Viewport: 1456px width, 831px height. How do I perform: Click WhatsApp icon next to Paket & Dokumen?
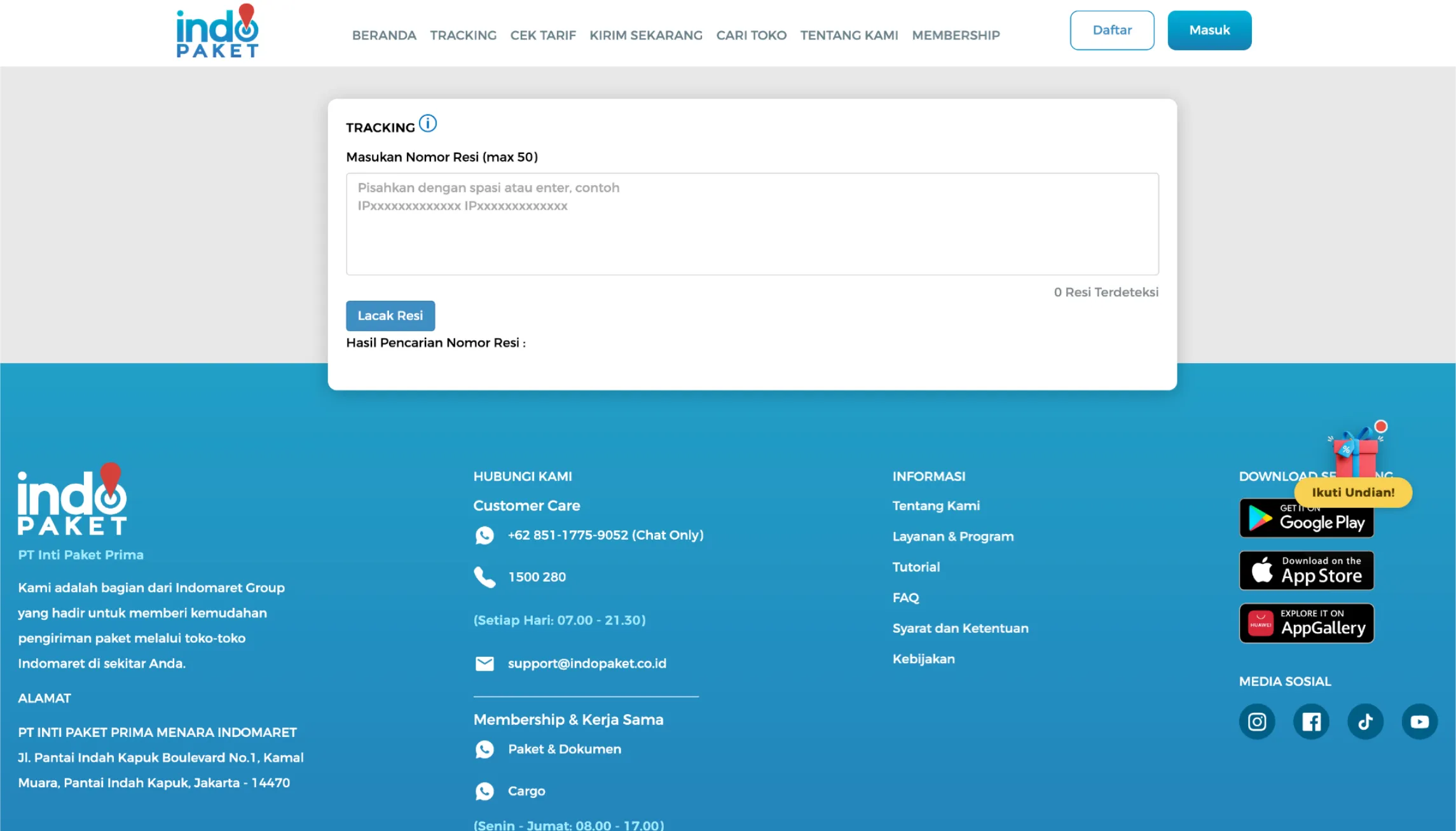484,750
